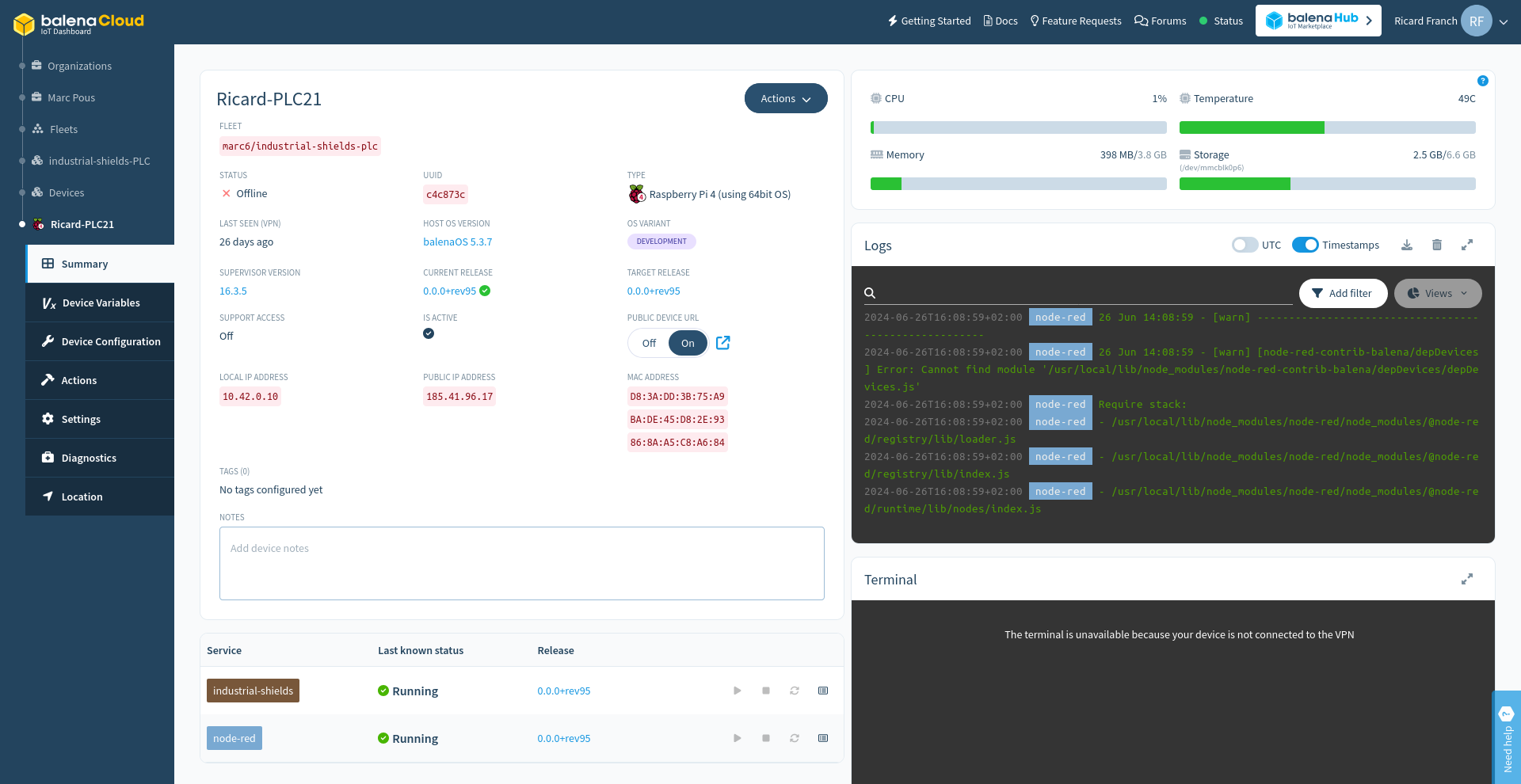Click the Is Active checkmark indicator

[x=429, y=333]
